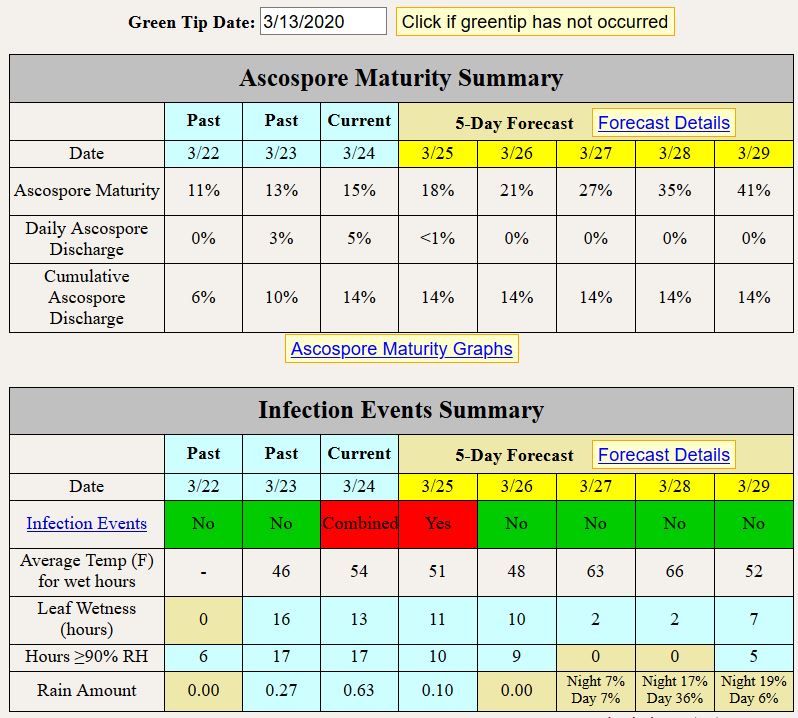The image size is (798, 718).
Task: Click the 10% Cumulative Ascospore Discharge value
Action: pos(281,298)
